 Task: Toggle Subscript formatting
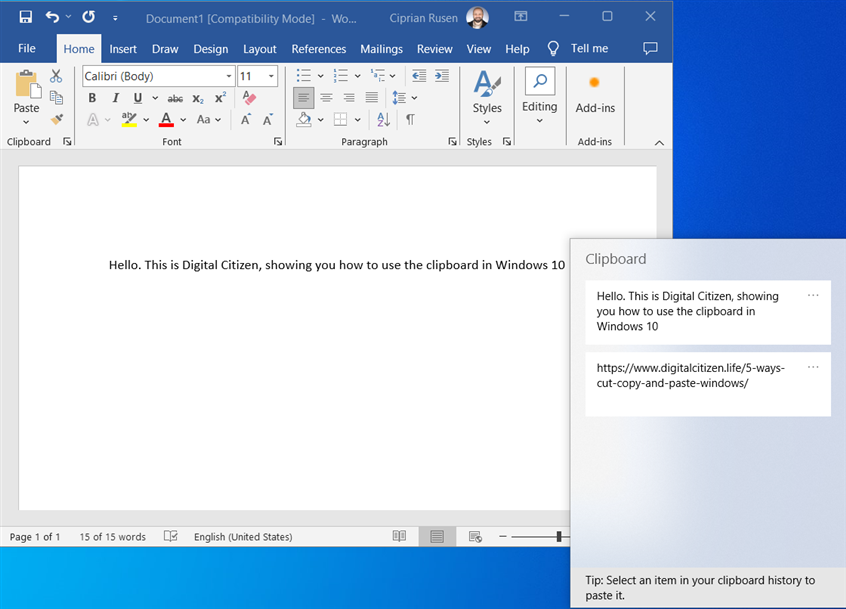(x=198, y=98)
